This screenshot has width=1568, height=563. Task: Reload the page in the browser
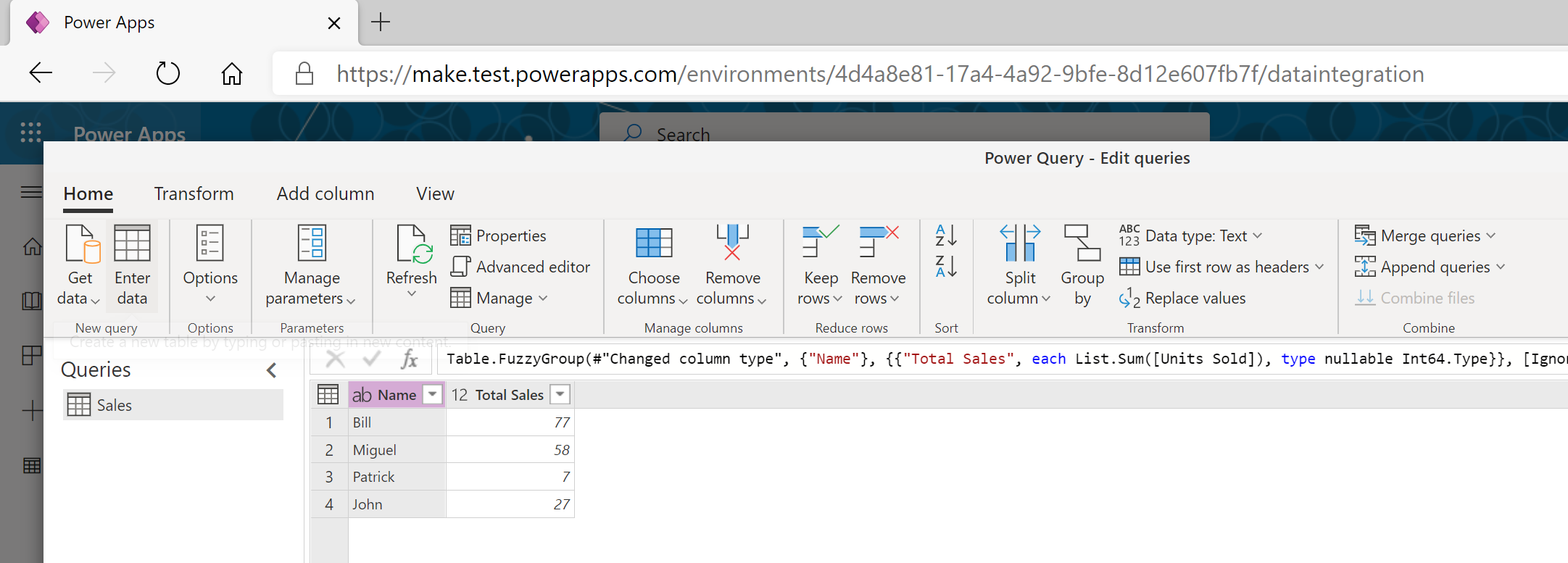coord(168,73)
